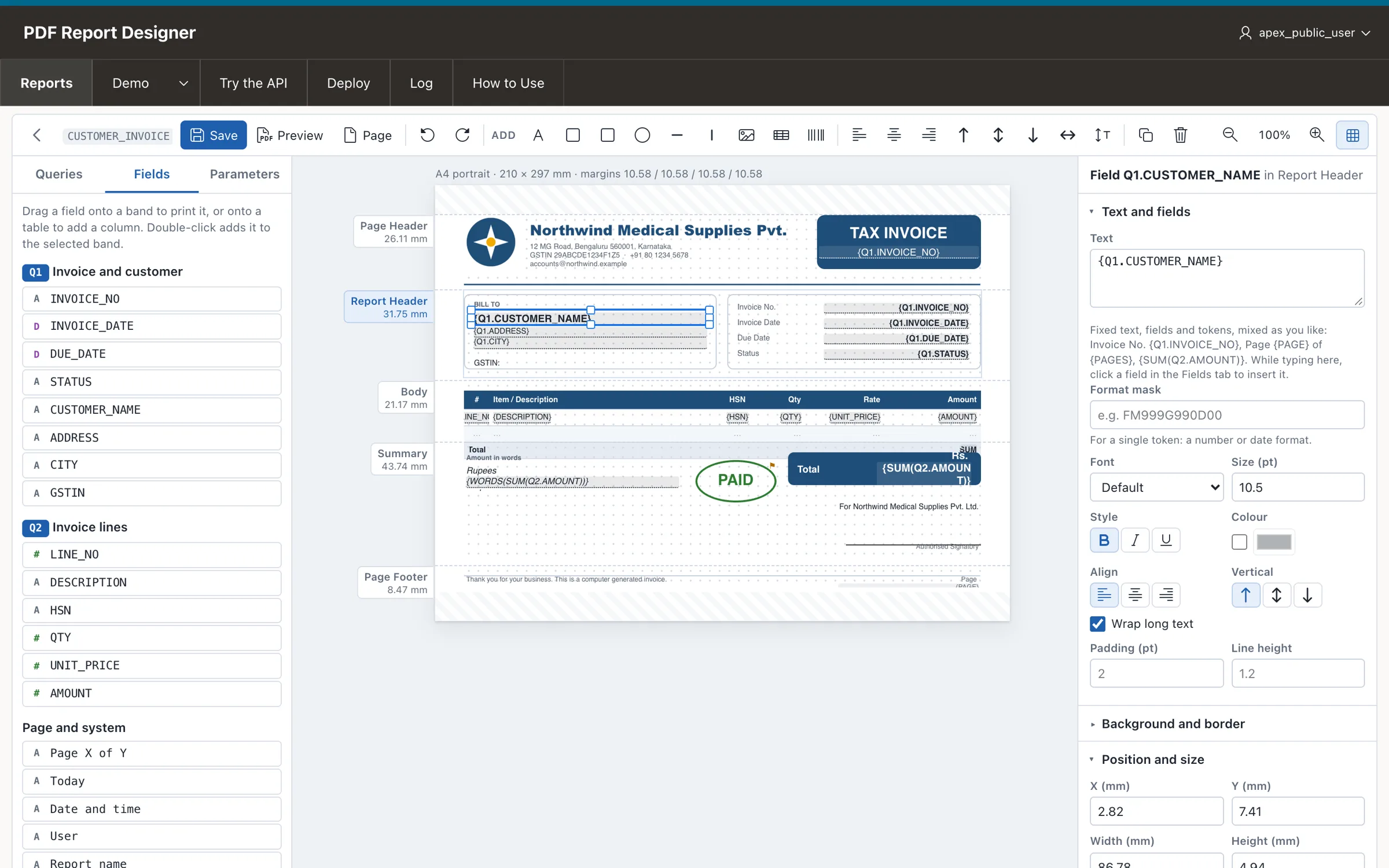1389x868 pixels.
Task: Align selection to vertical middle in toolbar
Action: click(998, 135)
